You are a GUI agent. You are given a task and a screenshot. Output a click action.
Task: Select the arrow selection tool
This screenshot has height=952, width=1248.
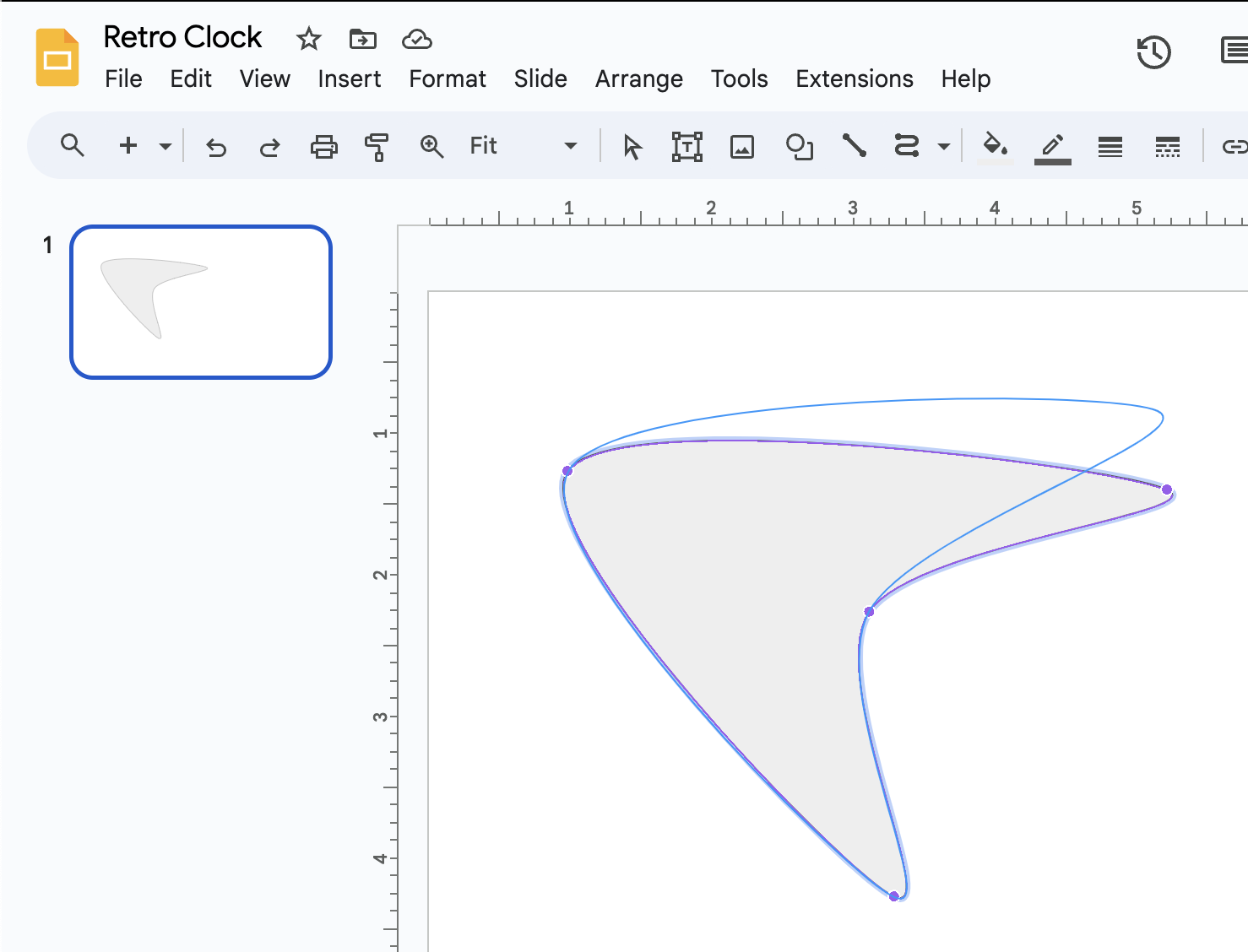point(632,145)
